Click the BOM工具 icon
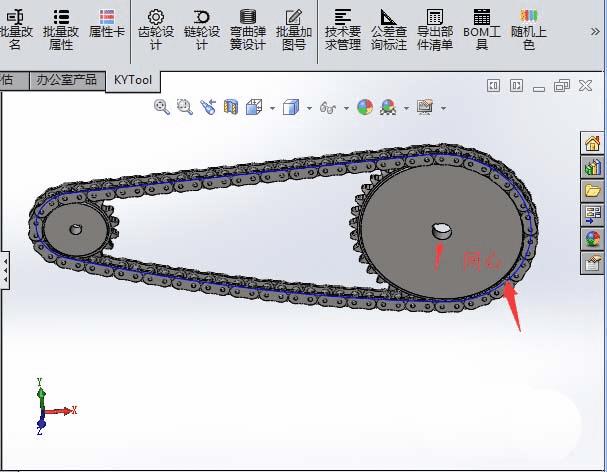 point(481,29)
